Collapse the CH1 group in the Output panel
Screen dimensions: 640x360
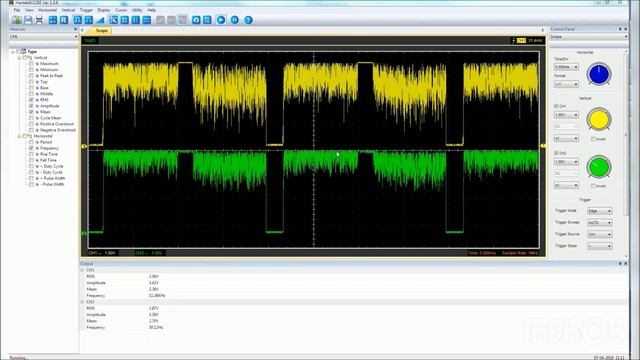point(82,270)
